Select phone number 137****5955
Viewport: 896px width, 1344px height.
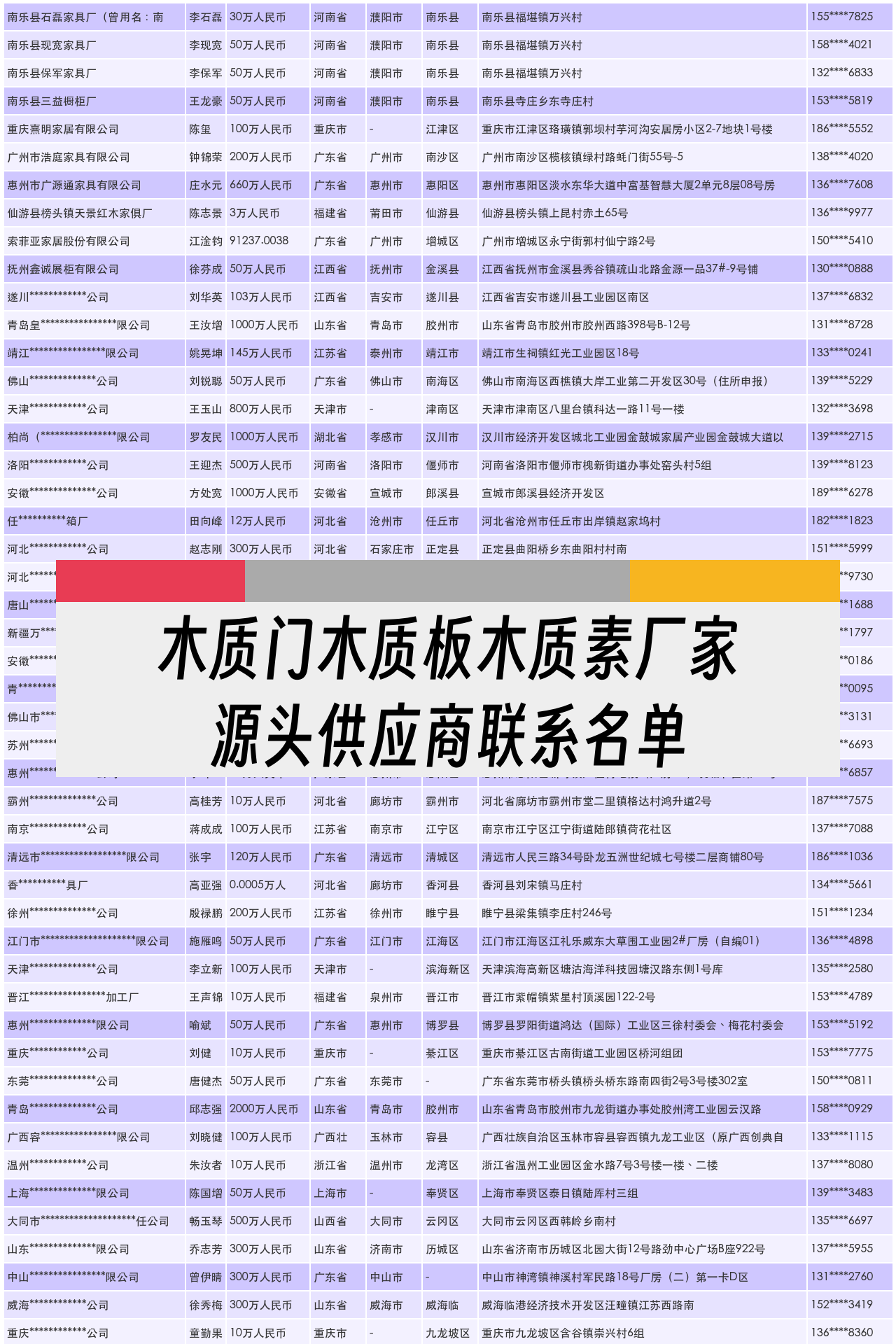tap(841, 1249)
